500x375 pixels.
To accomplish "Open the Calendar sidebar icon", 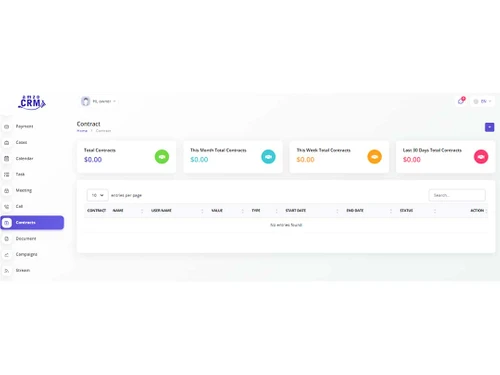I will (x=6, y=159).
